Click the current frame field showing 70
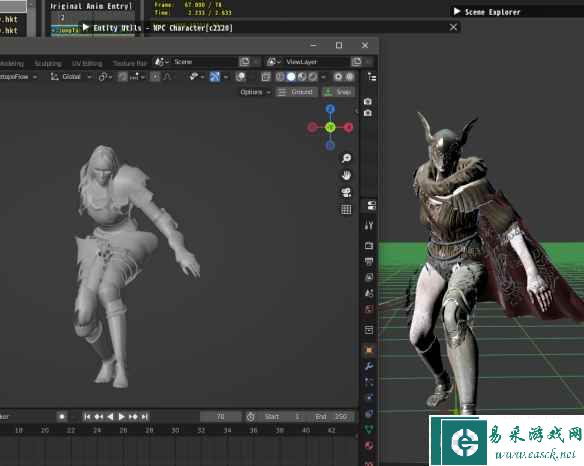The width and height of the screenshot is (584, 466). 220,416
